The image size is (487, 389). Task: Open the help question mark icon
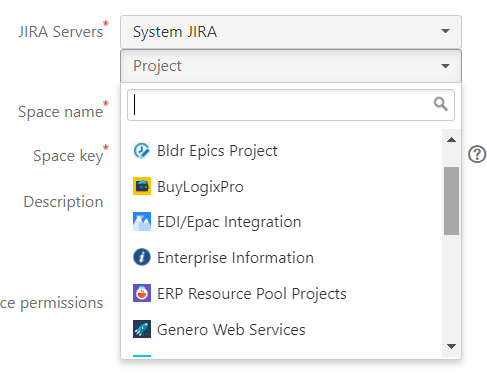[477, 154]
